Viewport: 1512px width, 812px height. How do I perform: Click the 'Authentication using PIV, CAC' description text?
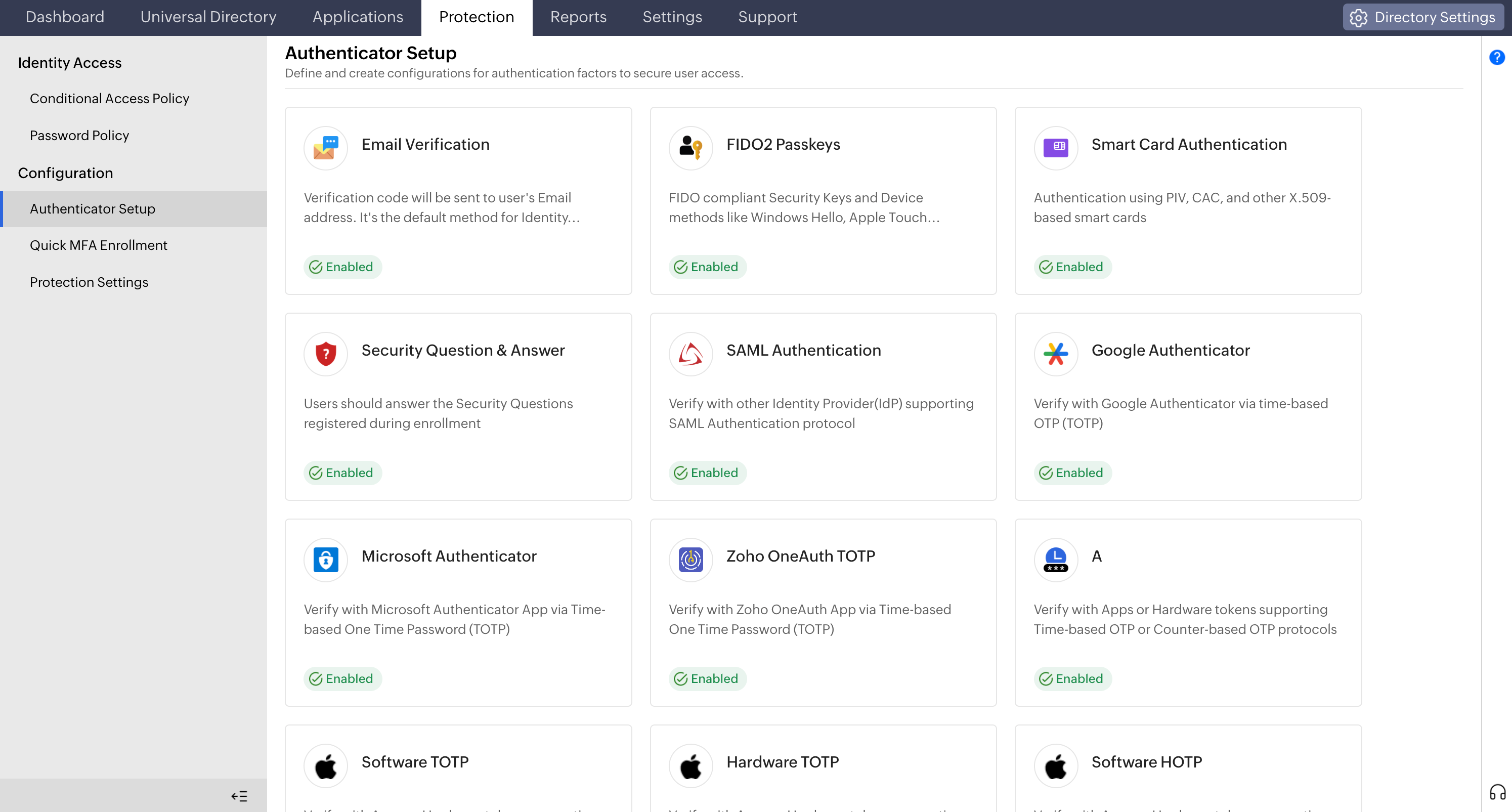click(1182, 207)
